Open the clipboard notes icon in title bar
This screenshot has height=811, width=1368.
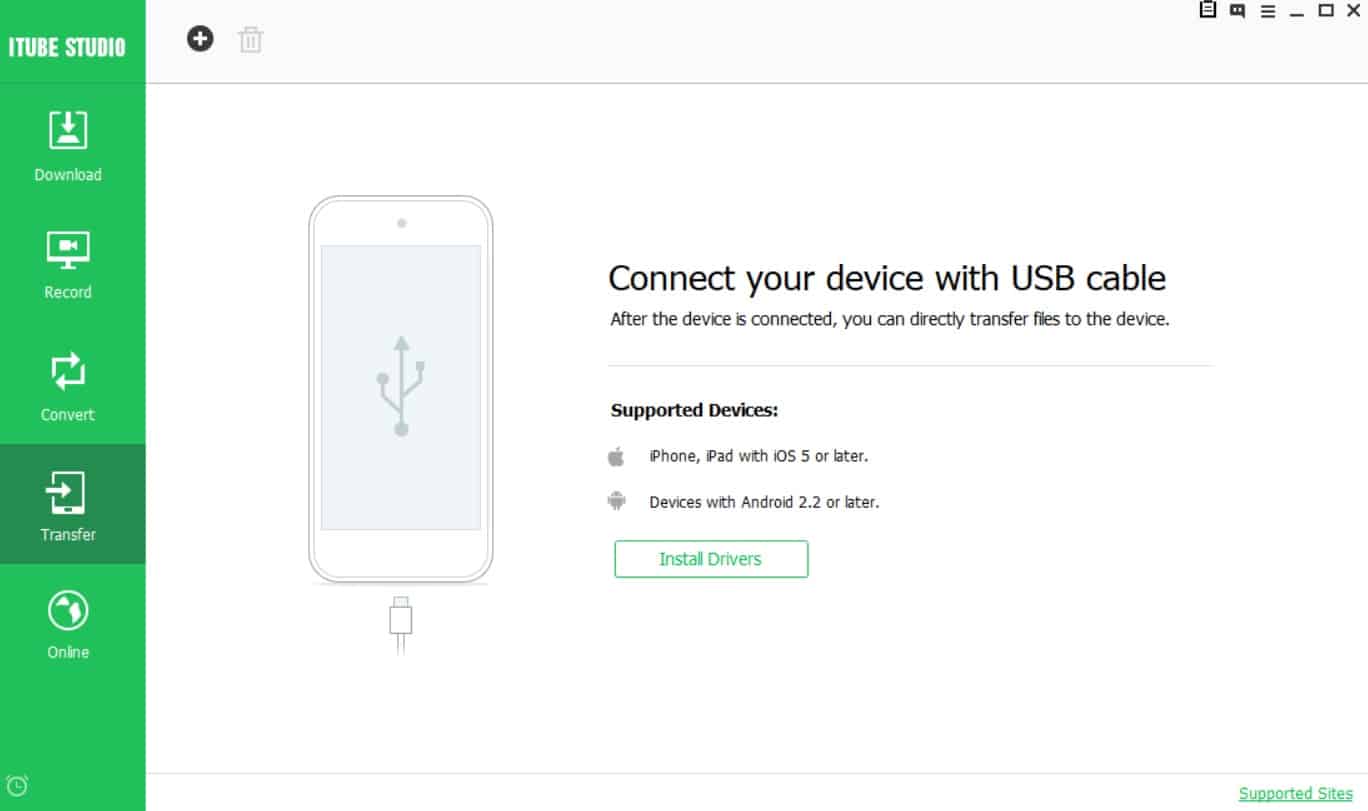coord(1208,10)
